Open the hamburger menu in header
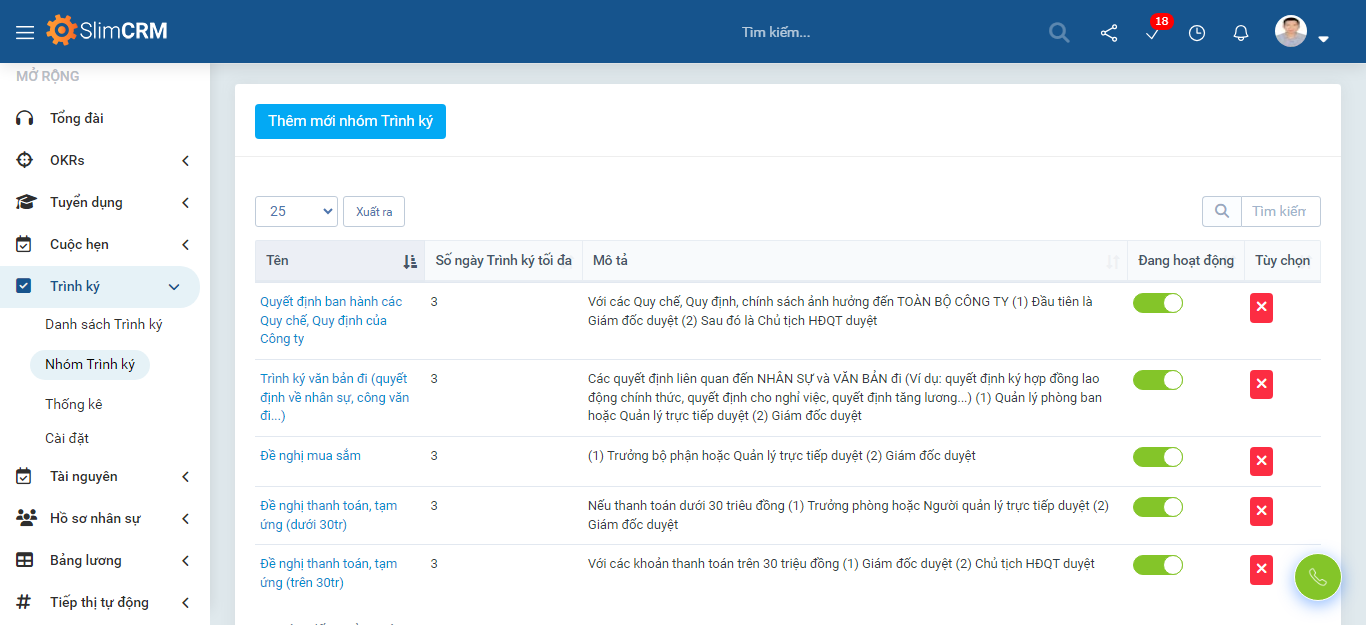 25,33
